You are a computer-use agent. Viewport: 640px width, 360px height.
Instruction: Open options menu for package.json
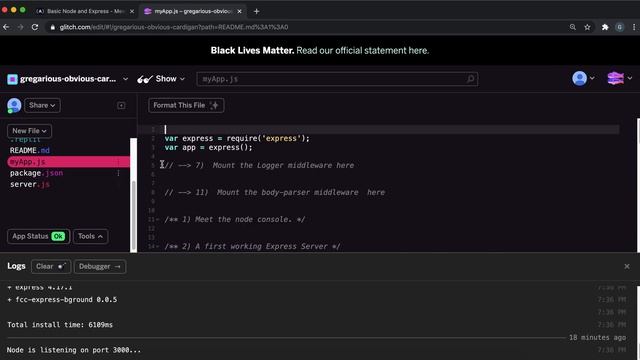[118, 173]
